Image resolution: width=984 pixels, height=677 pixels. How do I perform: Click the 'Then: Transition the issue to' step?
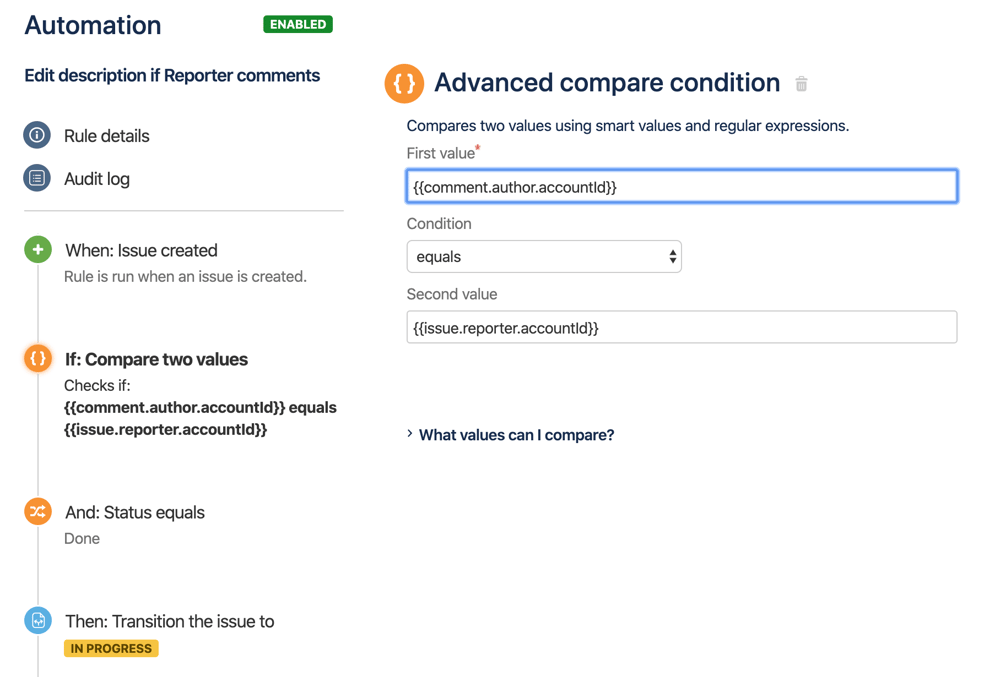(170, 620)
